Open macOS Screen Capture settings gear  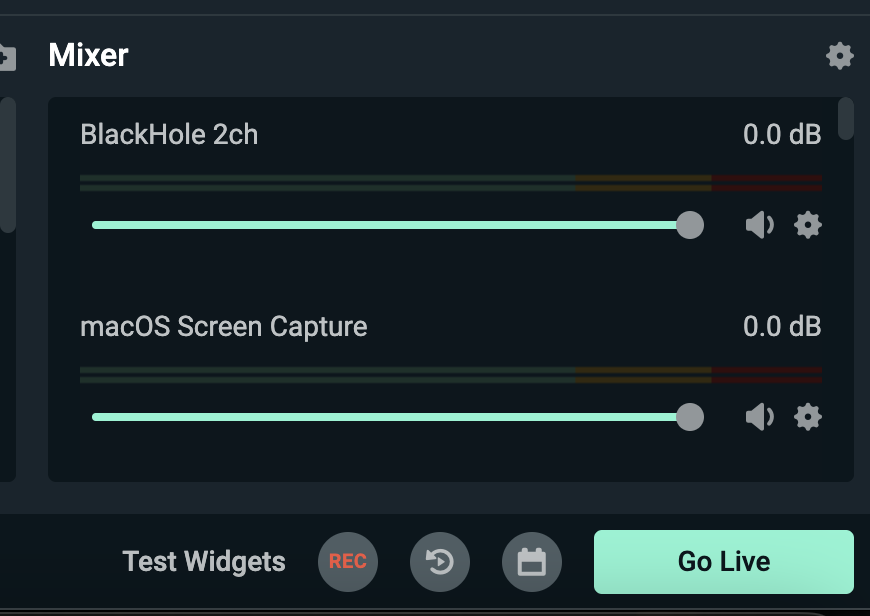click(808, 417)
